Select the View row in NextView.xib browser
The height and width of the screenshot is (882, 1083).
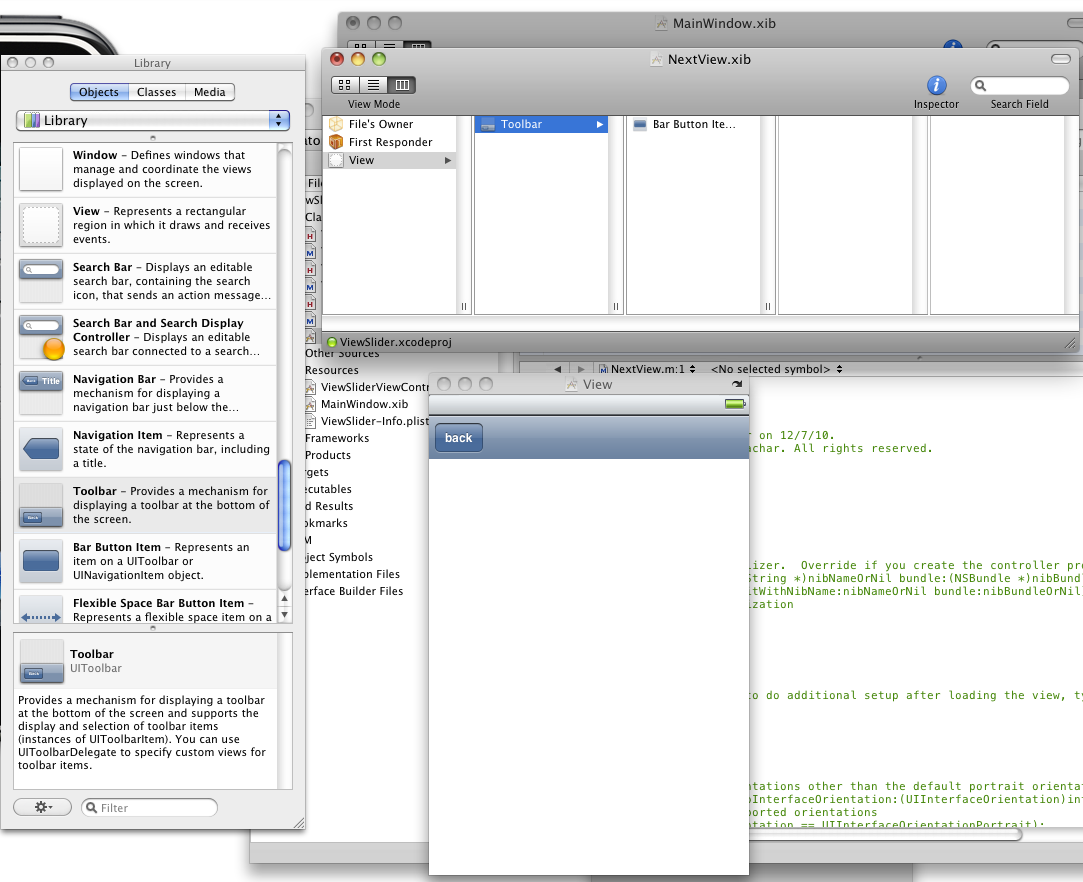390,160
